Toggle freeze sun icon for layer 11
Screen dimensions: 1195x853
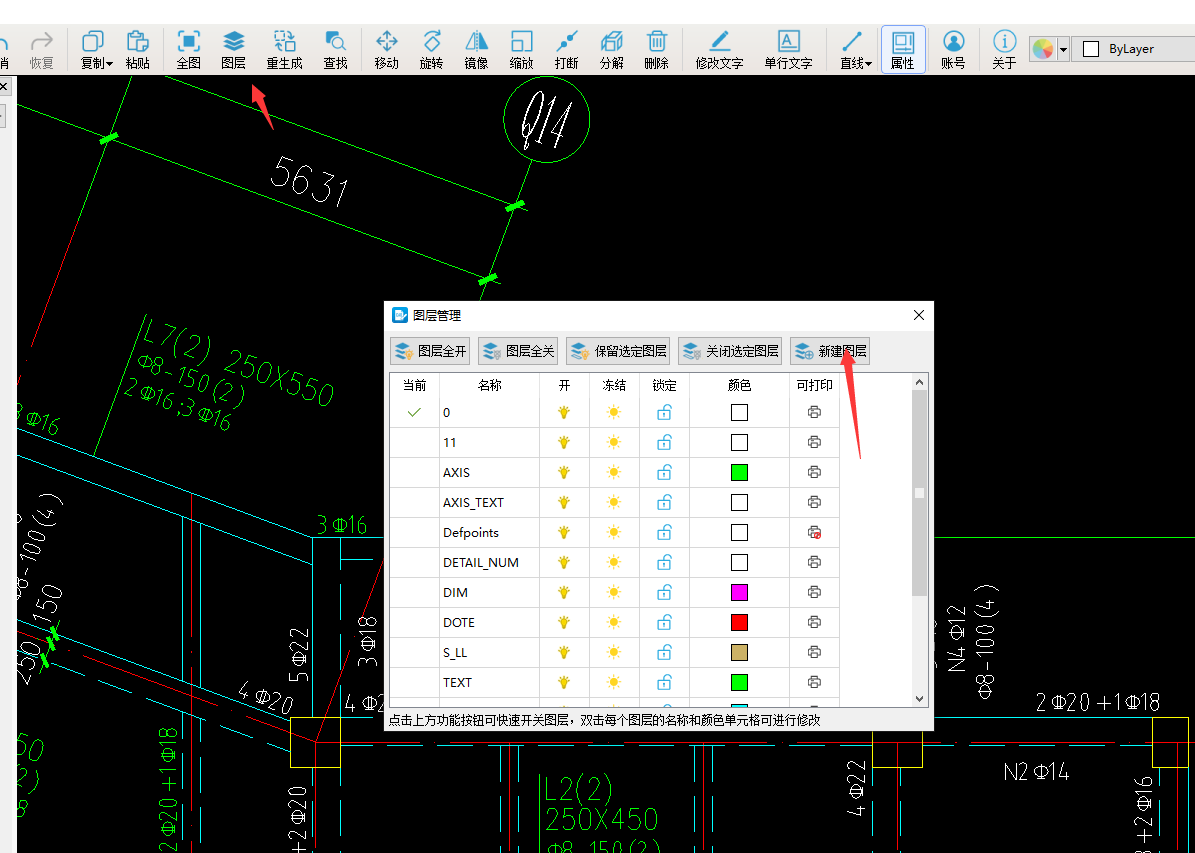tap(614, 442)
